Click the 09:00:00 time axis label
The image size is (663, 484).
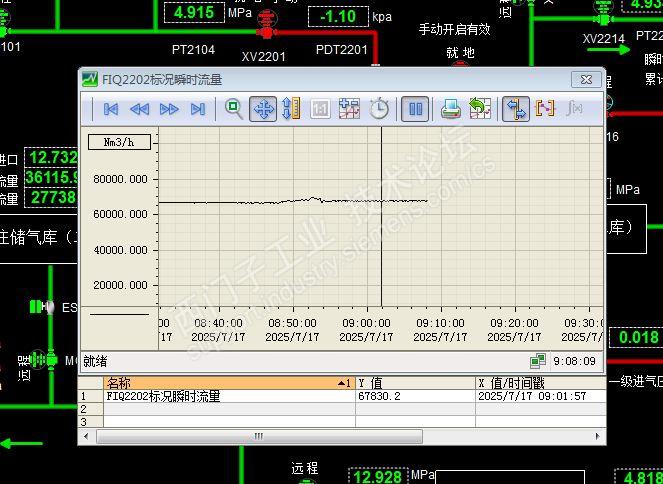[366, 323]
